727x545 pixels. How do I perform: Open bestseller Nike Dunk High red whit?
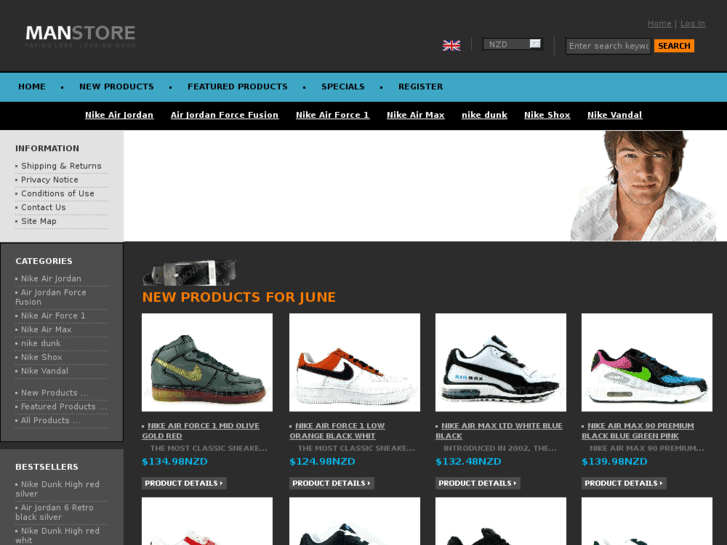(57, 535)
